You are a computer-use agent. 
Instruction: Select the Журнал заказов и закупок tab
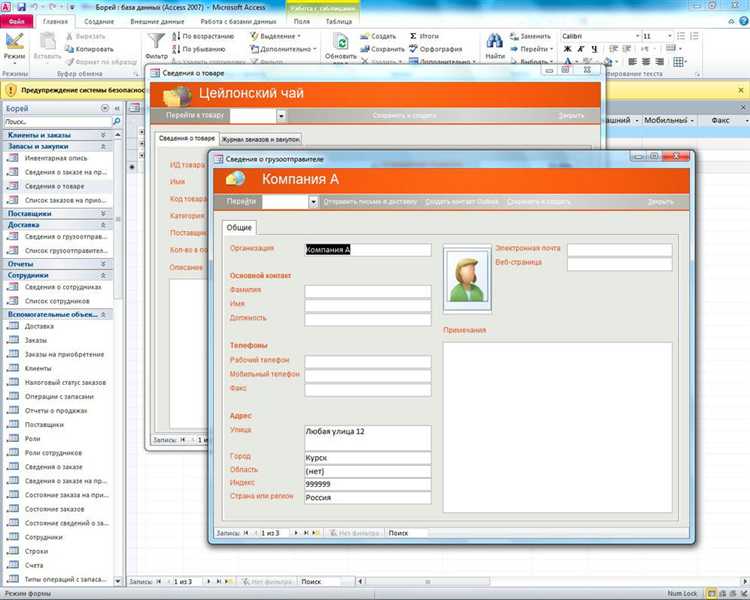(x=261, y=139)
